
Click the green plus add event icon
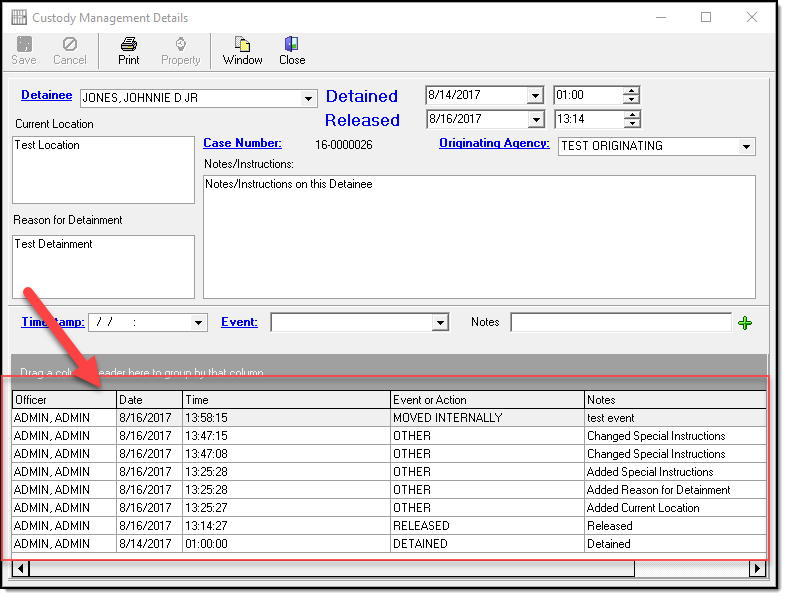coord(744,323)
